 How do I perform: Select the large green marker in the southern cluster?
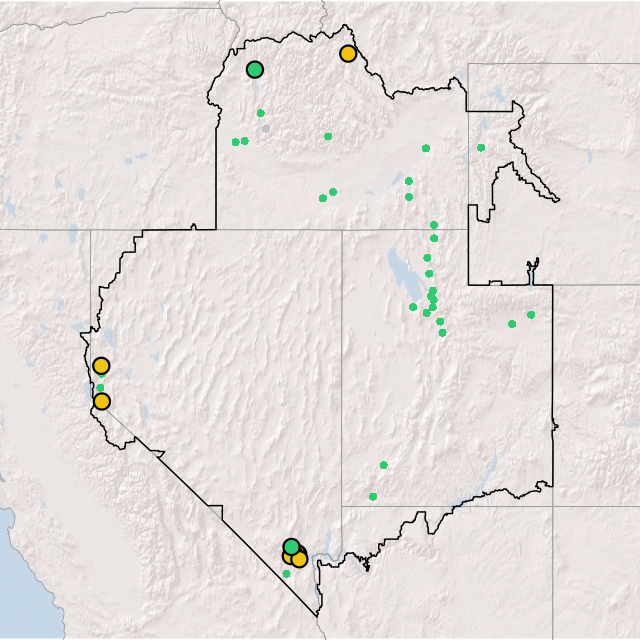[291, 546]
